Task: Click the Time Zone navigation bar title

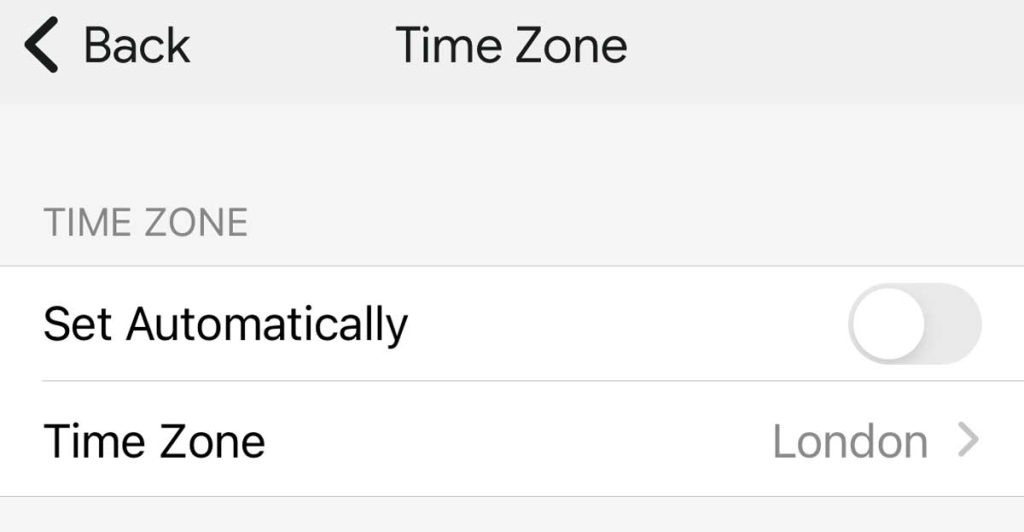Action: click(x=511, y=47)
